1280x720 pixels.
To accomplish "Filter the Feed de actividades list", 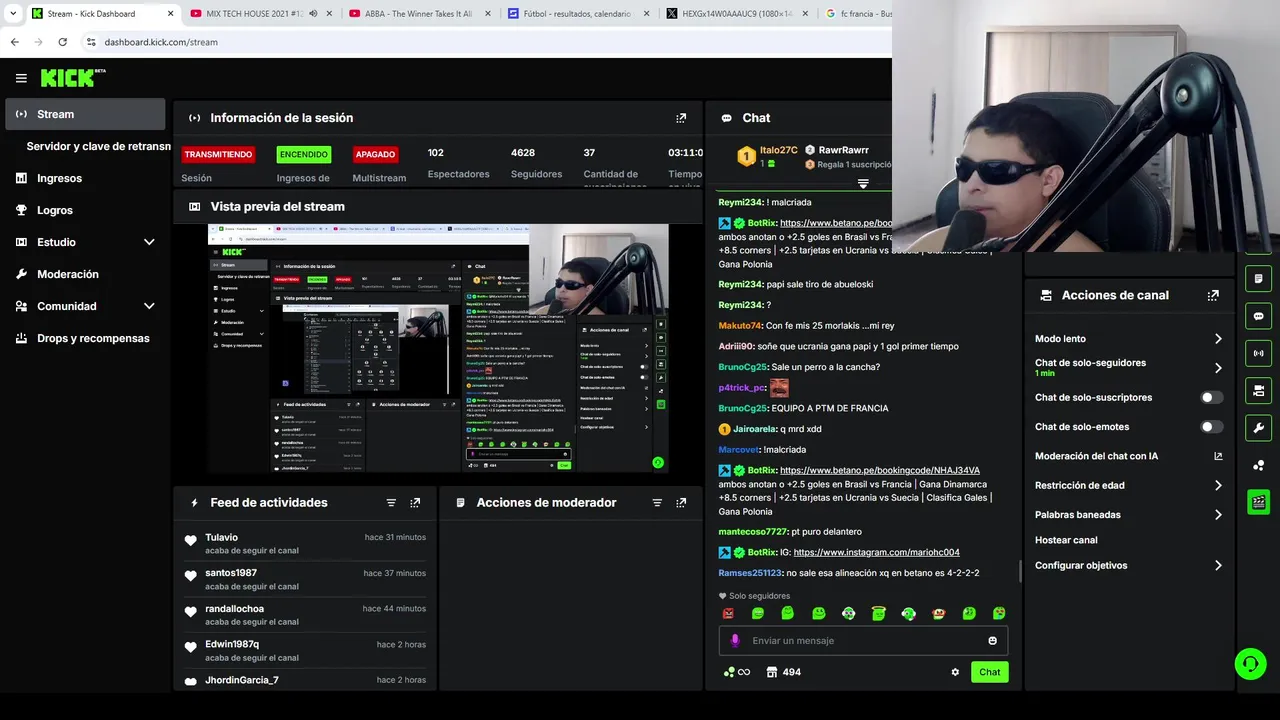I will pos(391,503).
